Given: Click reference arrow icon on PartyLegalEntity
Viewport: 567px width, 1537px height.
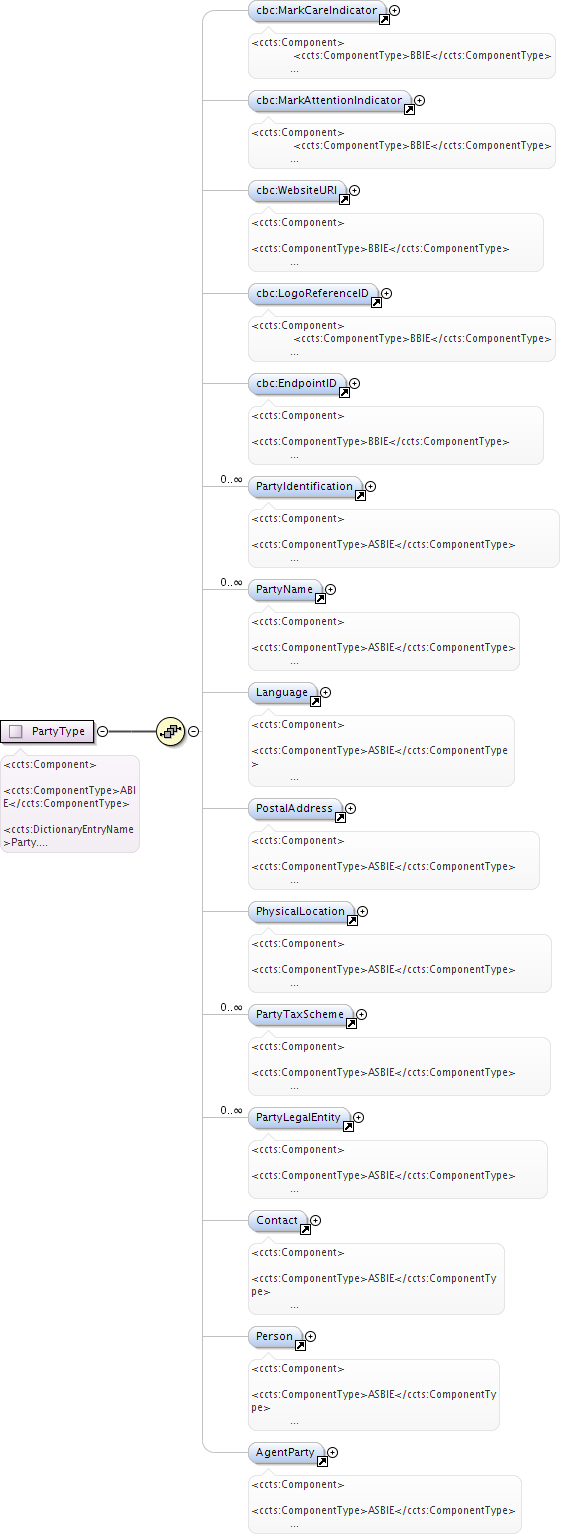Looking at the screenshot, I should click(348, 1126).
